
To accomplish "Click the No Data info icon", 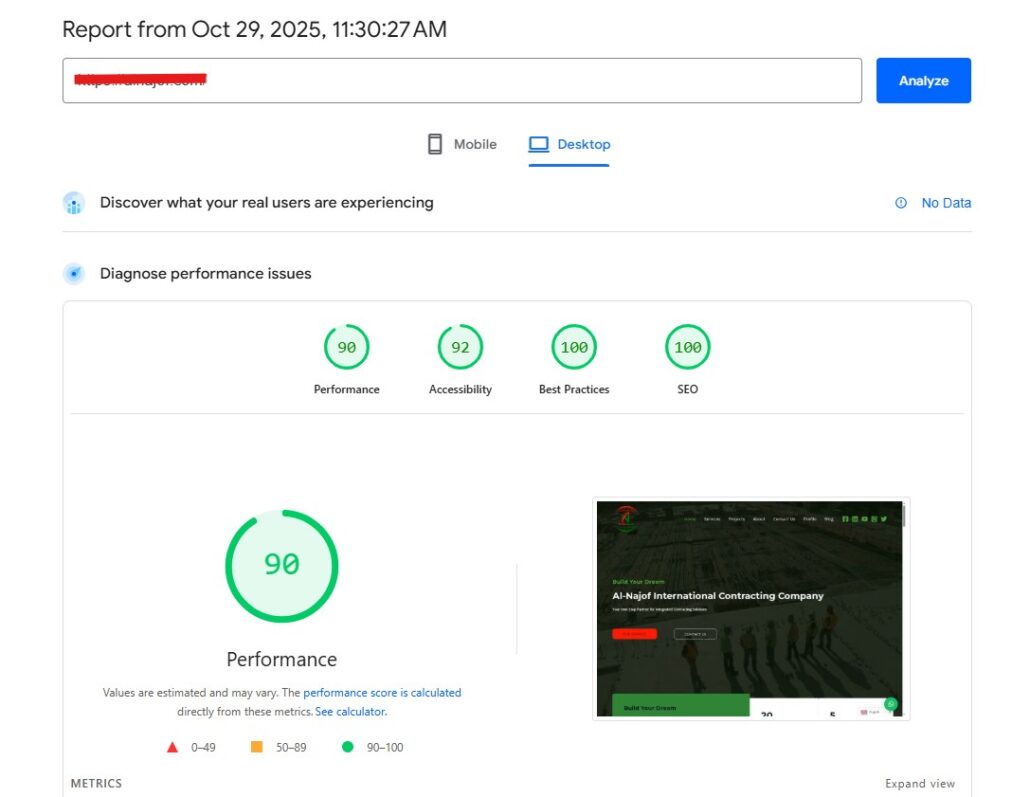I will click(901, 203).
